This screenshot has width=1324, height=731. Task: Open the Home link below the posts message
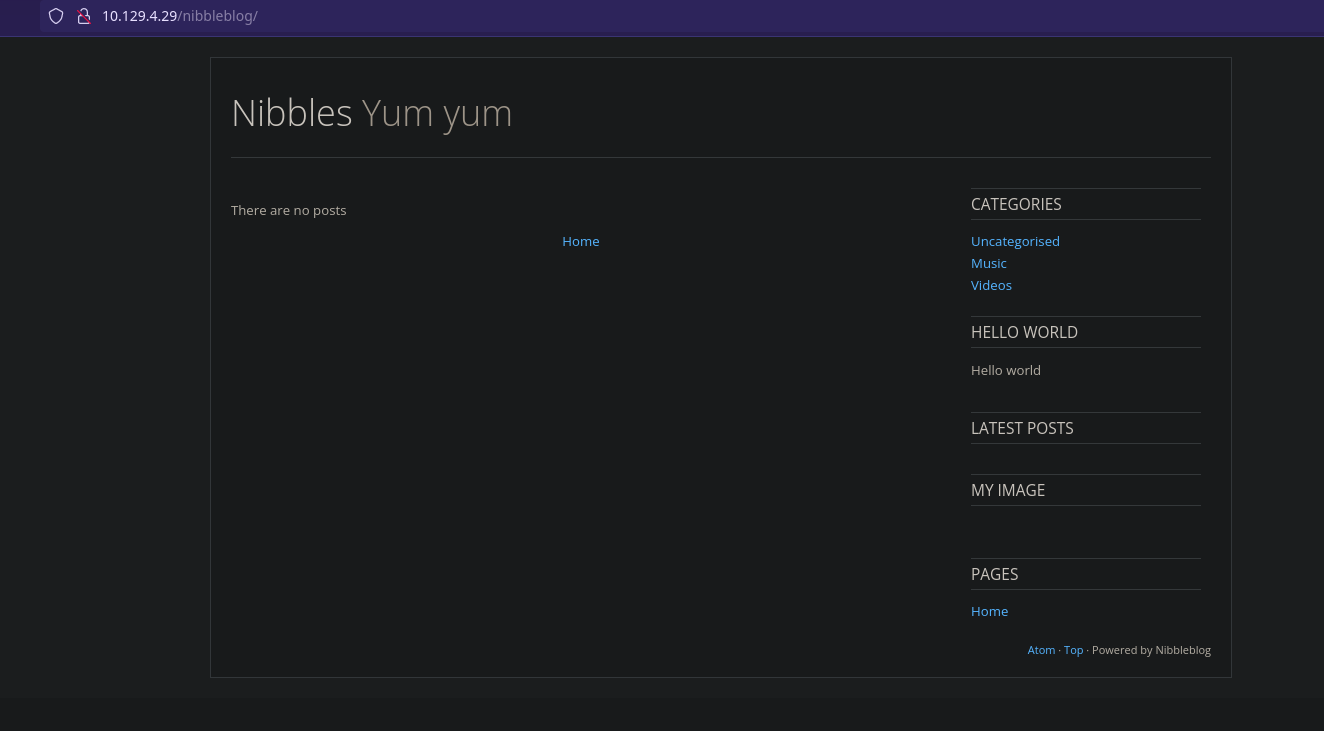(580, 241)
